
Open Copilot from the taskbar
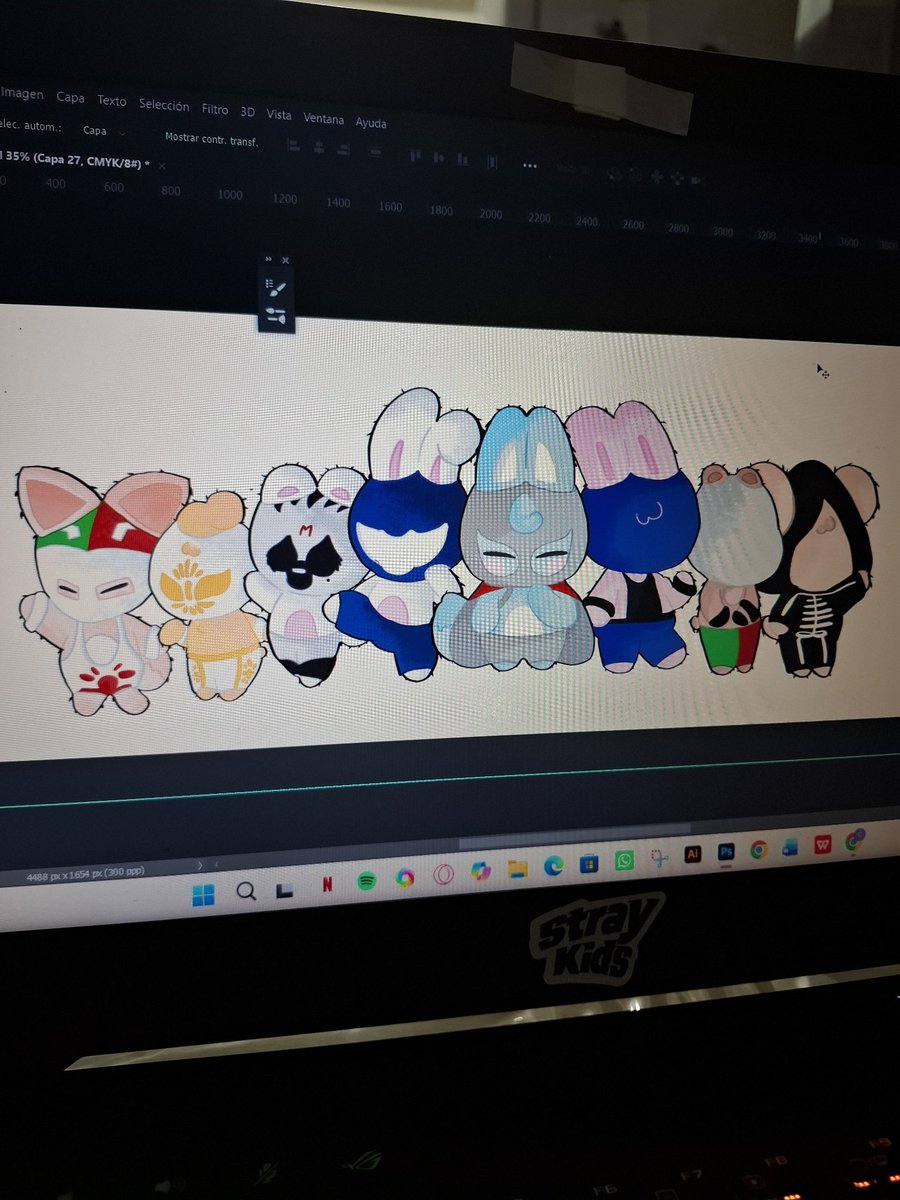[481, 872]
